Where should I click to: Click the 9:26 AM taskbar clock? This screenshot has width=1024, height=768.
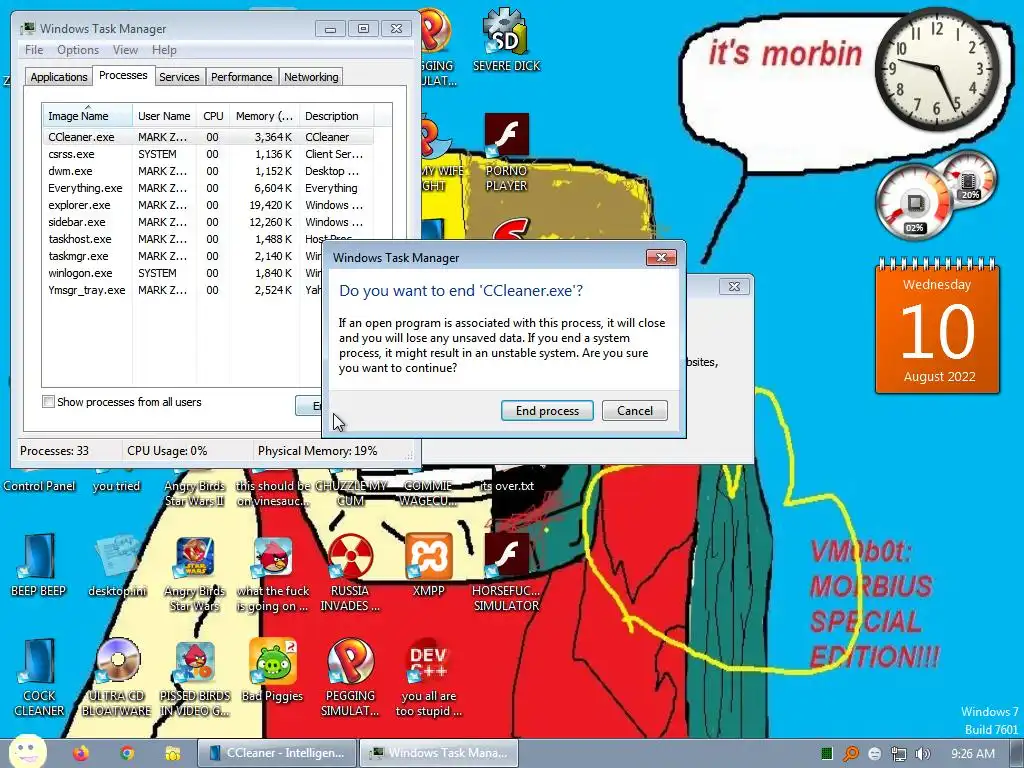point(973,754)
